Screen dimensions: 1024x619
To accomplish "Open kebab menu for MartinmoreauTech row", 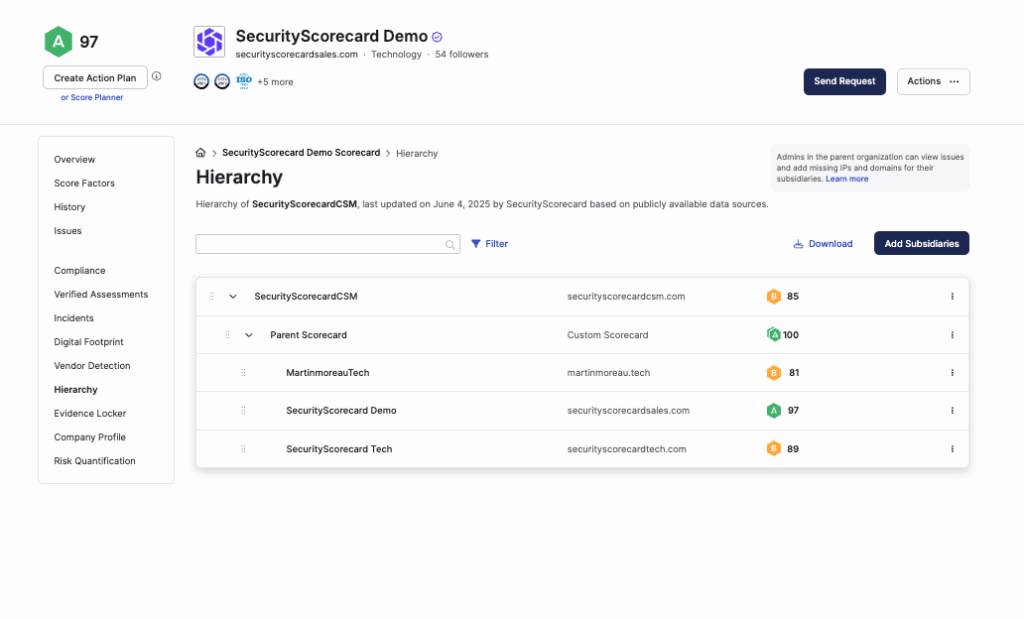I will tap(952, 373).
